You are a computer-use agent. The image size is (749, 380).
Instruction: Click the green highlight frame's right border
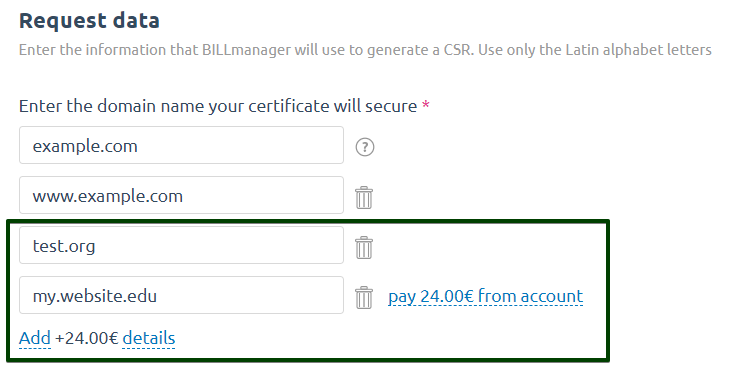[x=608, y=291]
